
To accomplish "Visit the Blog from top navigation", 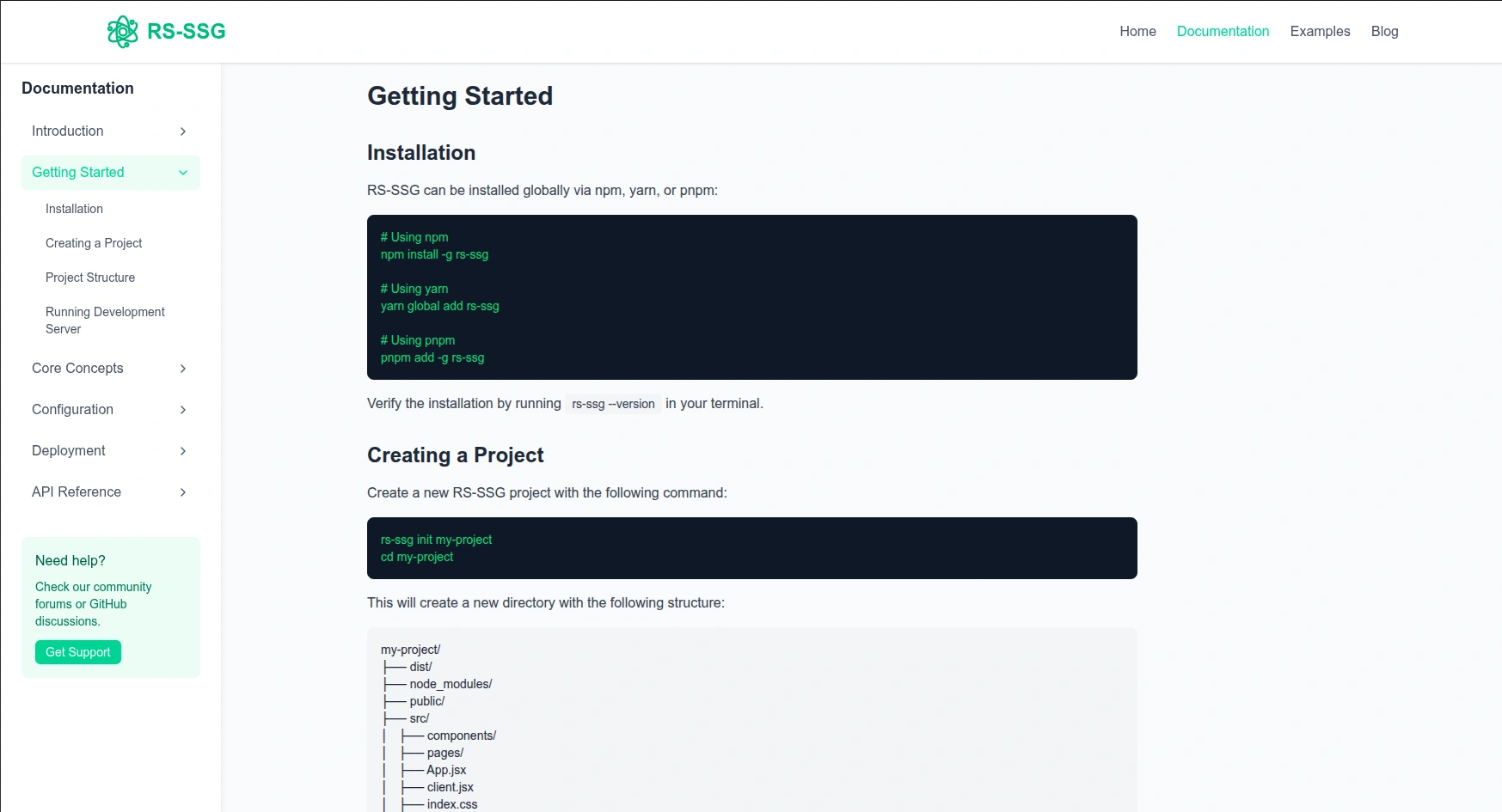I will coord(1383,32).
